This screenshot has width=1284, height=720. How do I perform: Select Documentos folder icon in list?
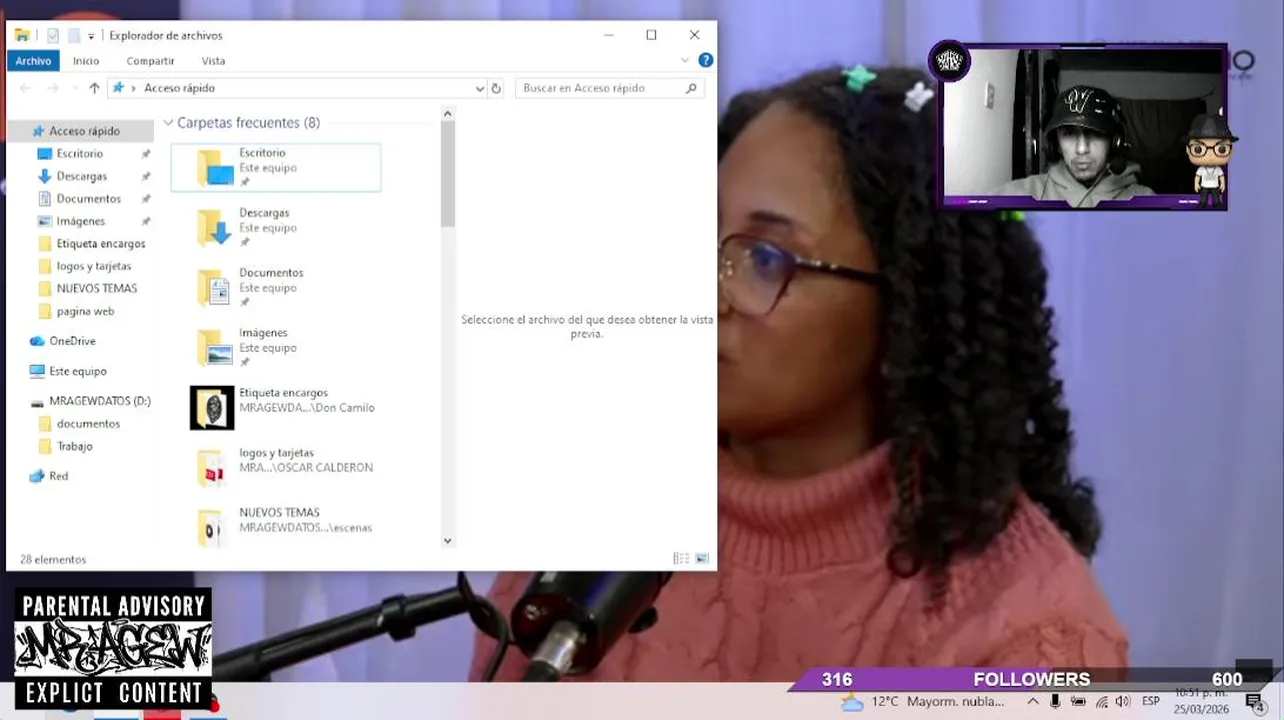215,288
